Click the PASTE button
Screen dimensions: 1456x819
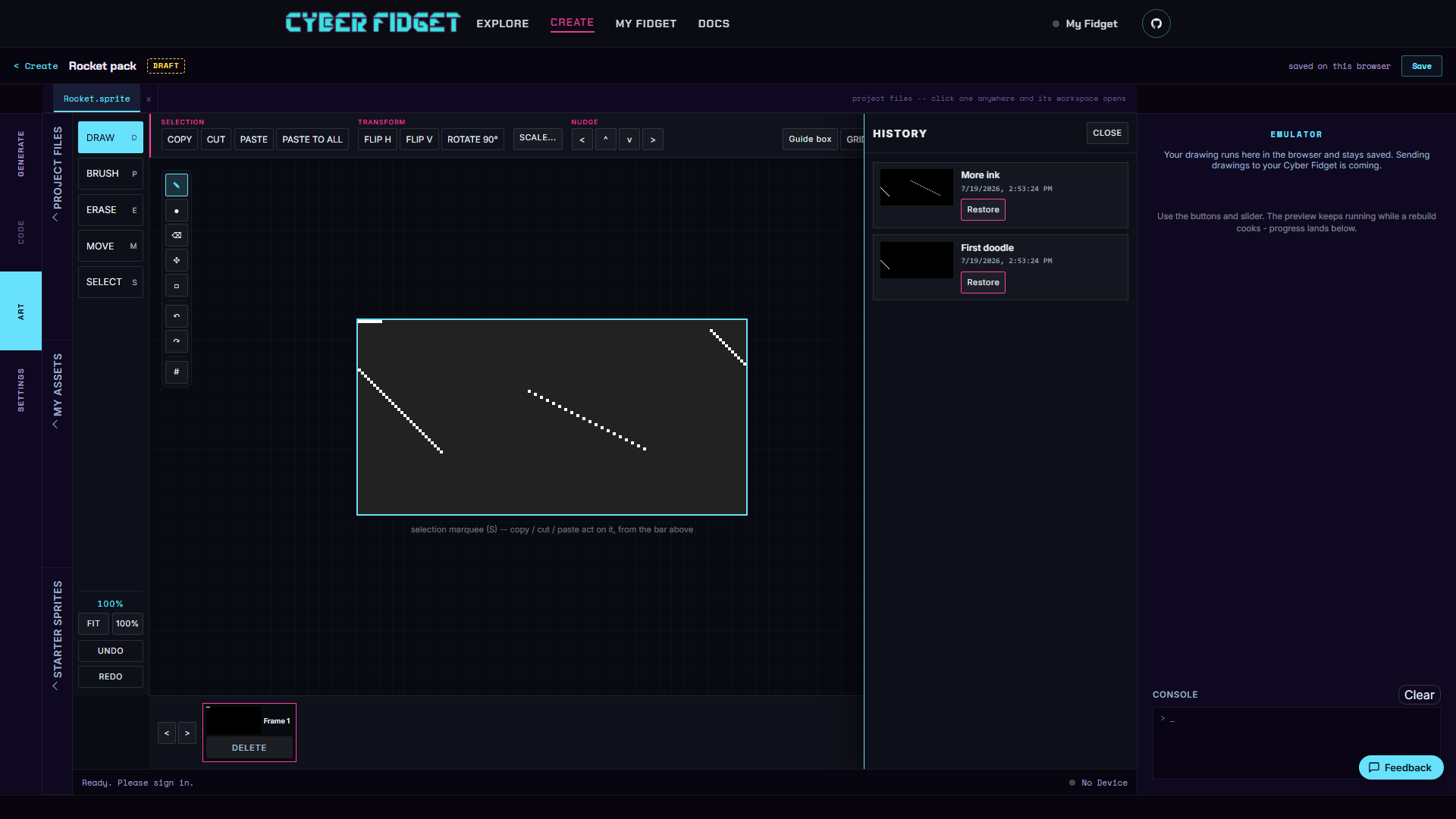pos(254,140)
